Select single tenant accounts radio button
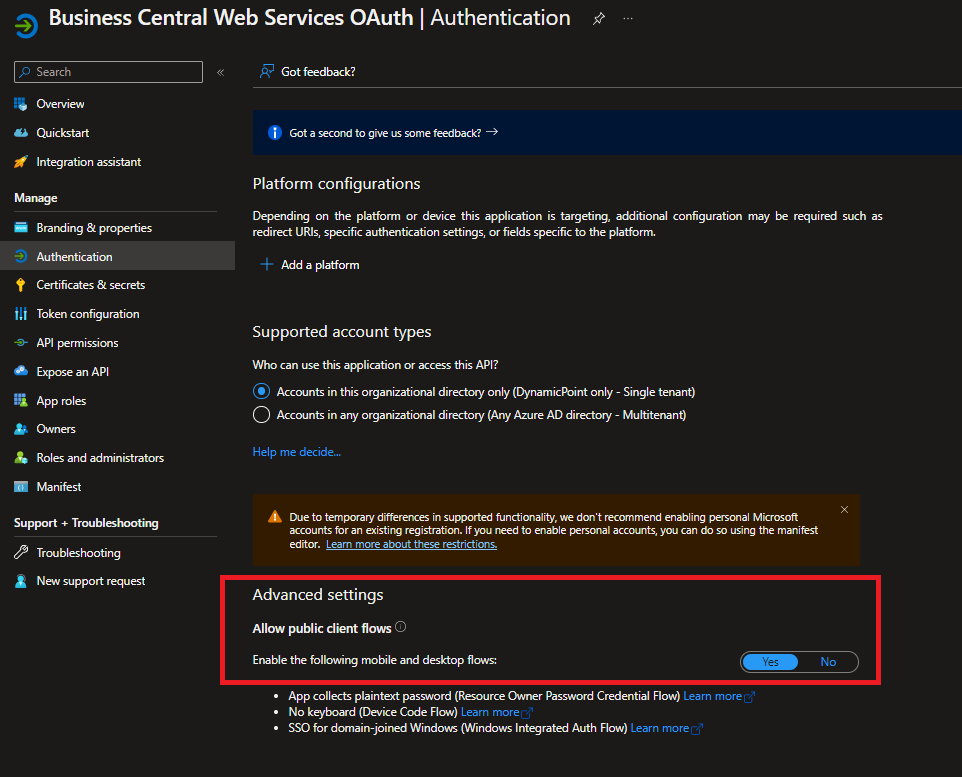Image resolution: width=962 pixels, height=777 pixels. coord(261,392)
